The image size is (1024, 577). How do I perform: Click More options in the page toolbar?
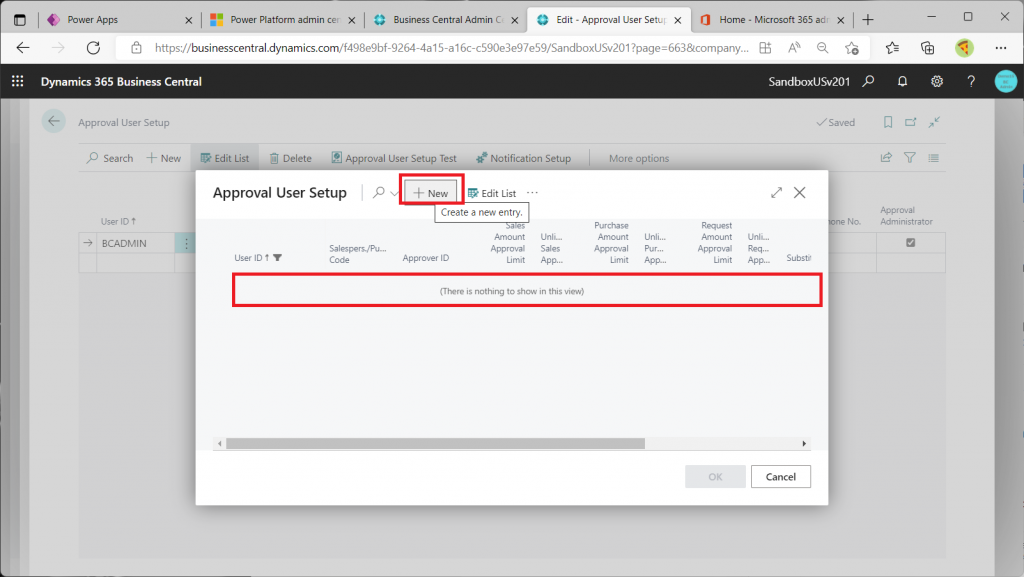click(639, 158)
